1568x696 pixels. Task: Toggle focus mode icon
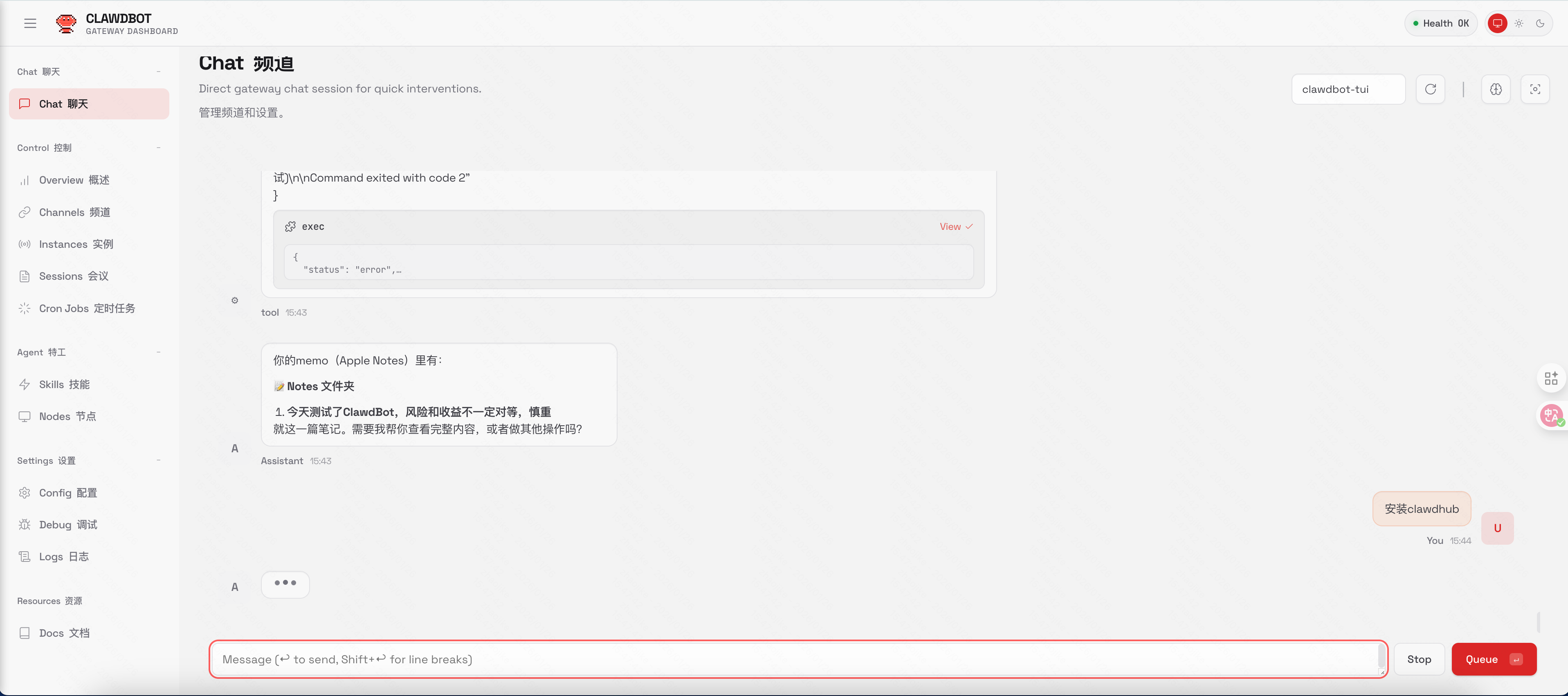1534,90
